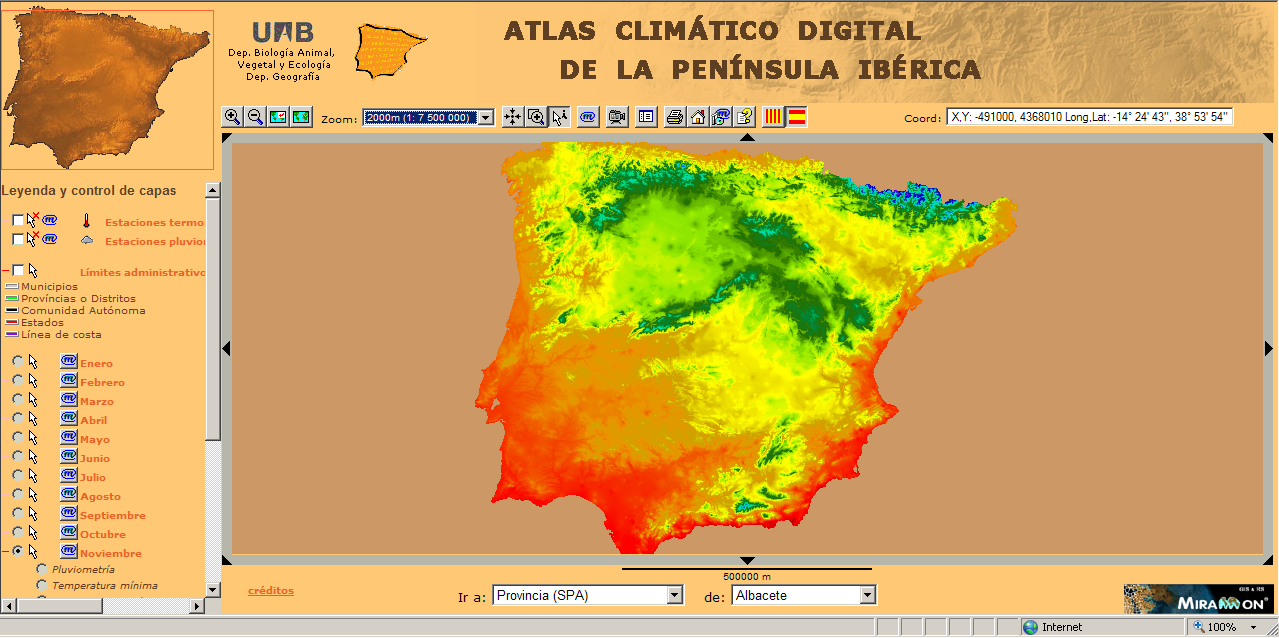Open the créditos link
The width and height of the screenshot is (1279, 638).
coord(271,590)
